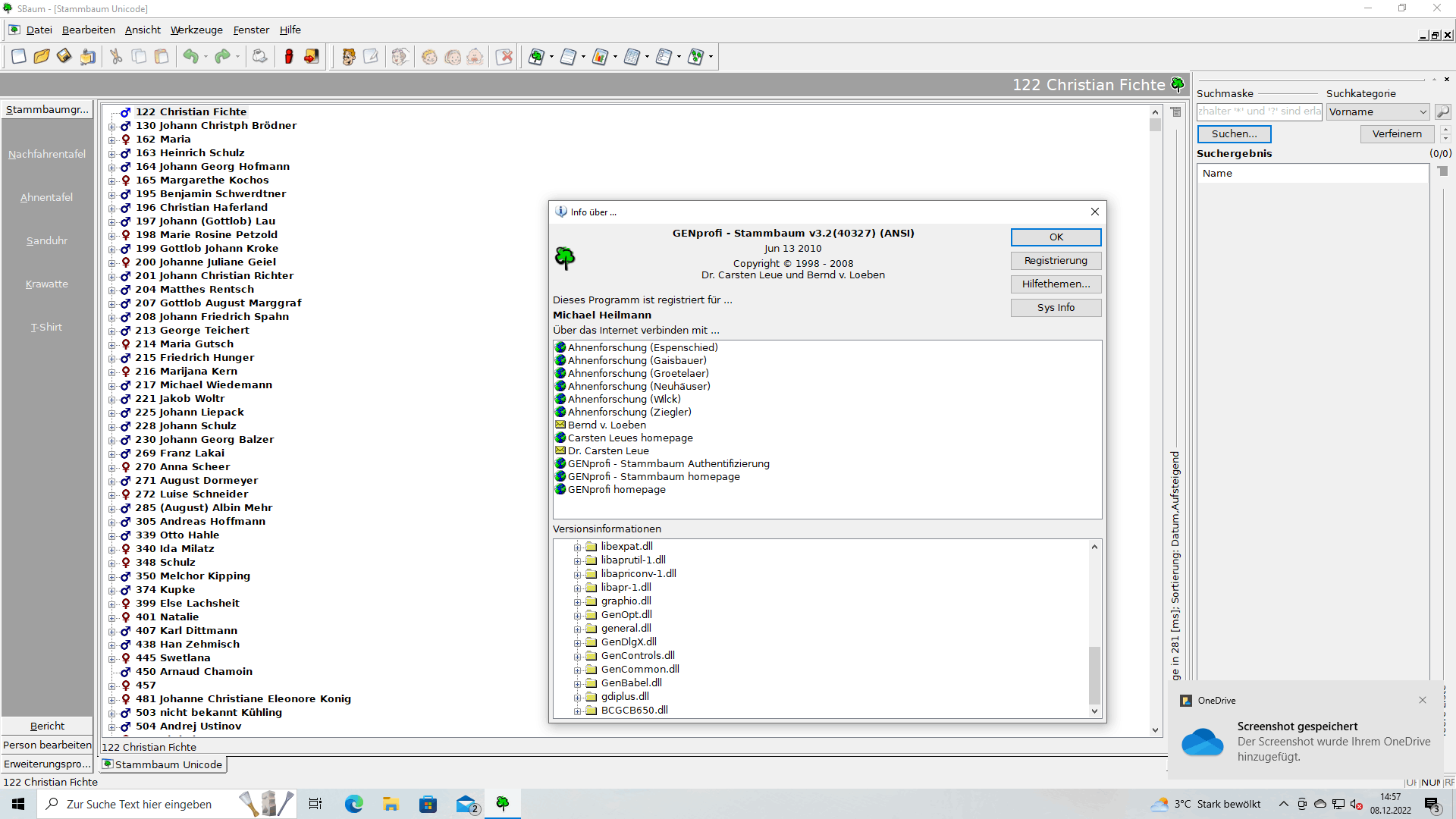
Task: Select Krawatte in the left sidebar
Action: point(46,284)
